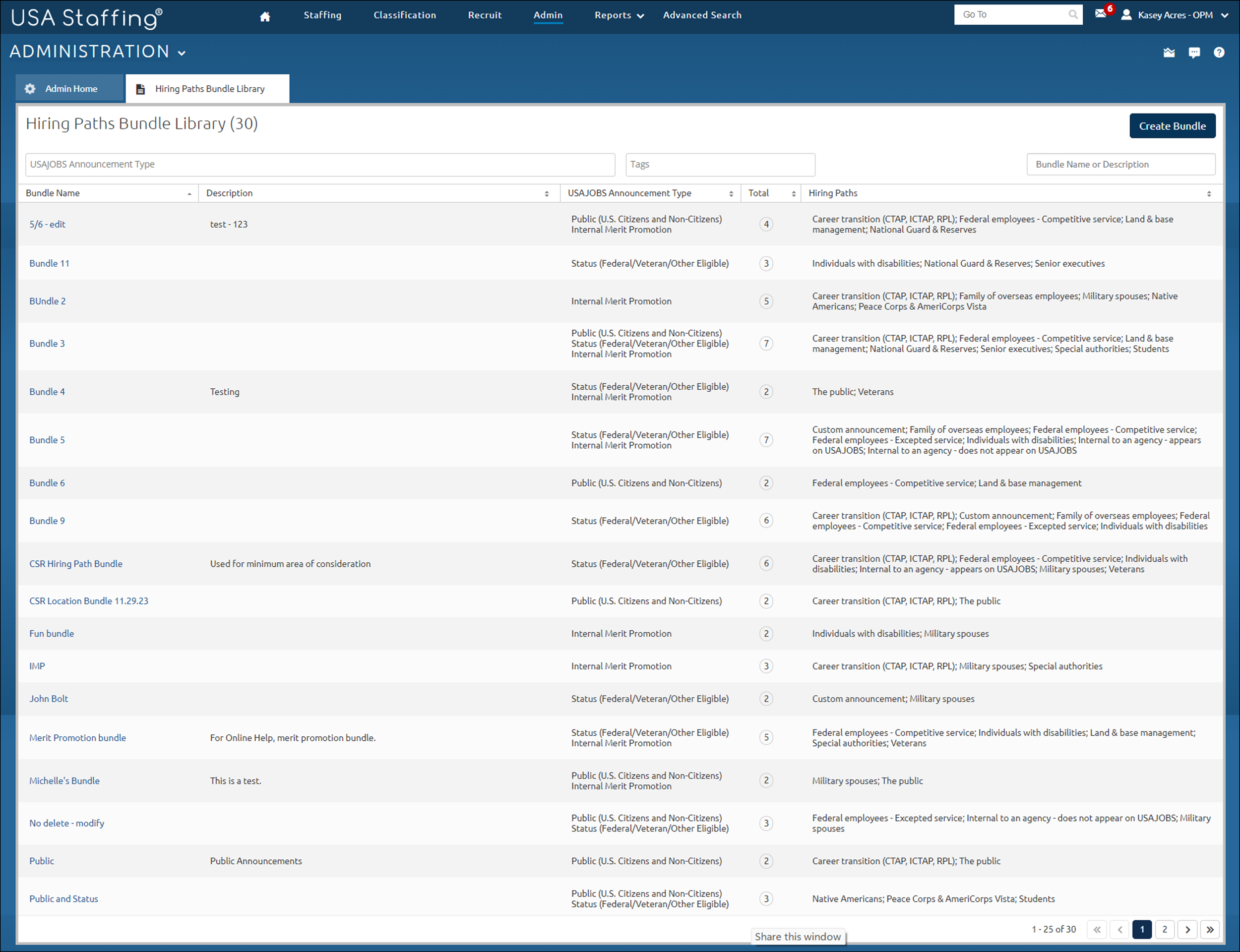The height and width of the screenshot is (952, 1240).
Task: Open the user profile icon for Kasey Acres
Action: [x=1126, y=15]
